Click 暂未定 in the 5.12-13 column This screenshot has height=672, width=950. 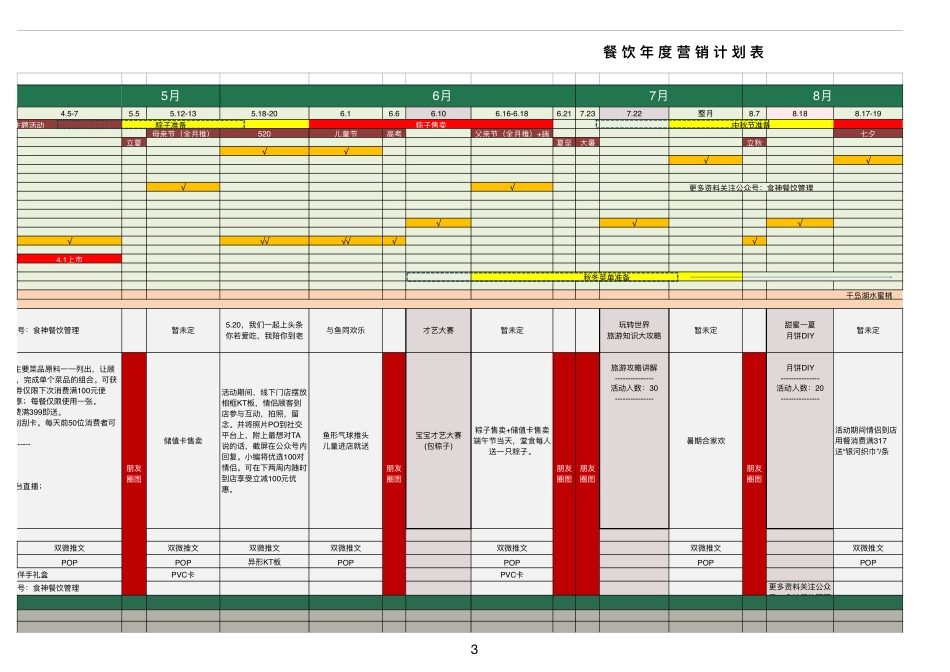tap(183, 330)
